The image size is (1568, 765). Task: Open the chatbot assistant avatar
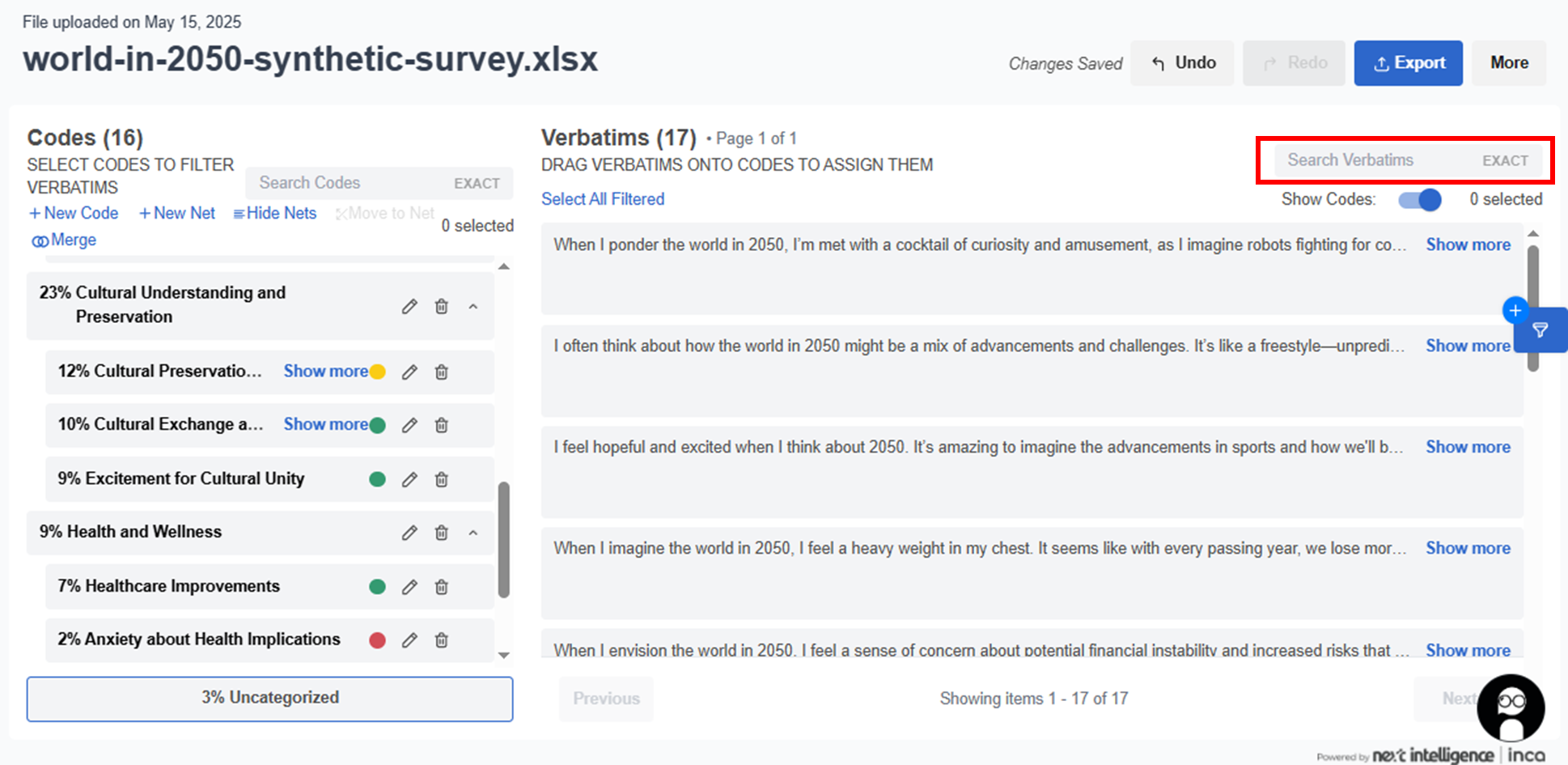coord(1510,708)
